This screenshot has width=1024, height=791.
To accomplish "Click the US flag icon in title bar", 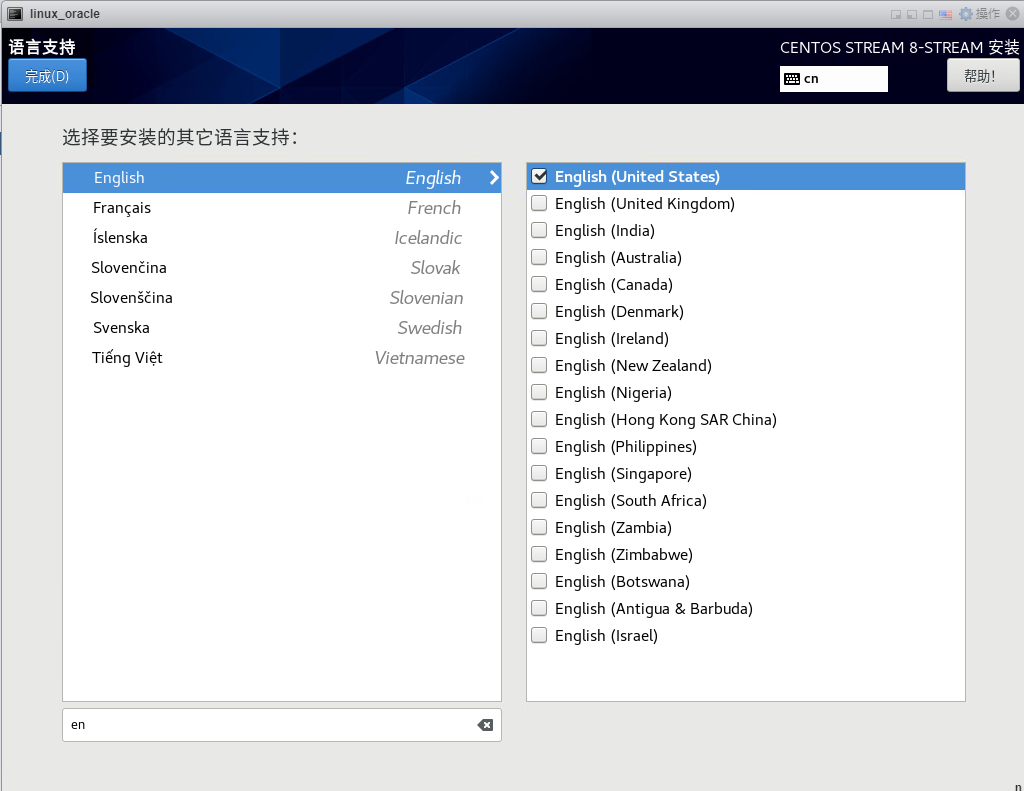I will click(x=945, y=14).
